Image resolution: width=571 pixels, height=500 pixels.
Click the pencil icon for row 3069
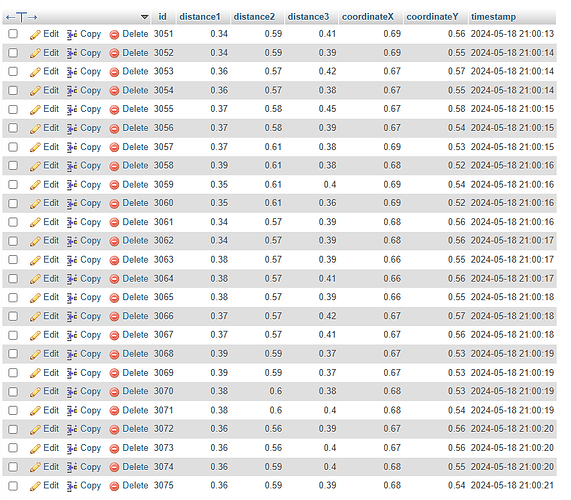coord(35,373)
